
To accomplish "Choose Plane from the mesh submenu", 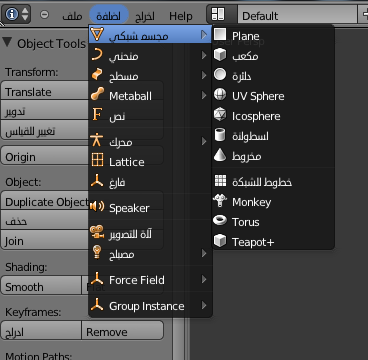I will tap(273, 35).
